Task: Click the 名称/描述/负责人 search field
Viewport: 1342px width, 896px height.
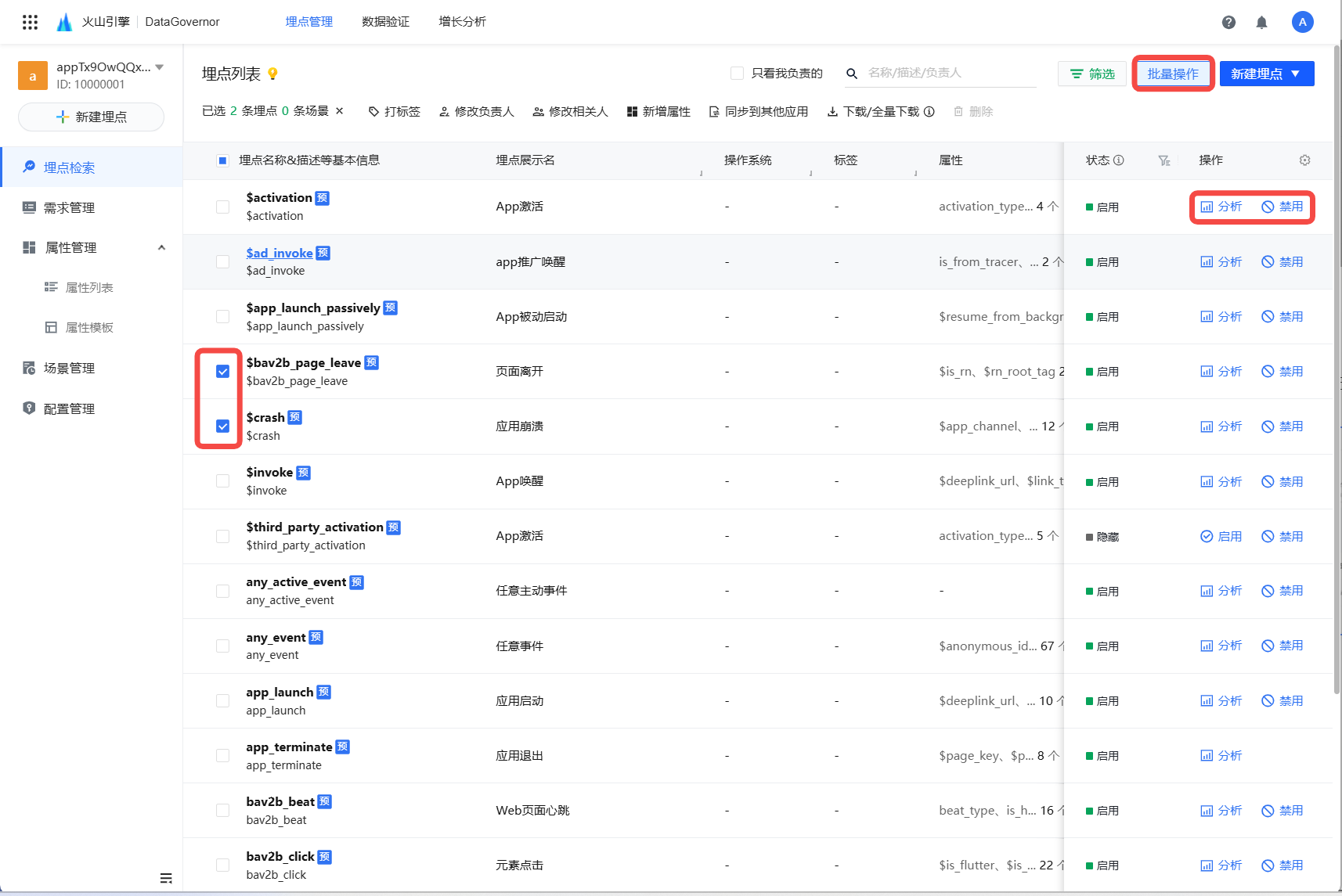Action: [951, 73]
